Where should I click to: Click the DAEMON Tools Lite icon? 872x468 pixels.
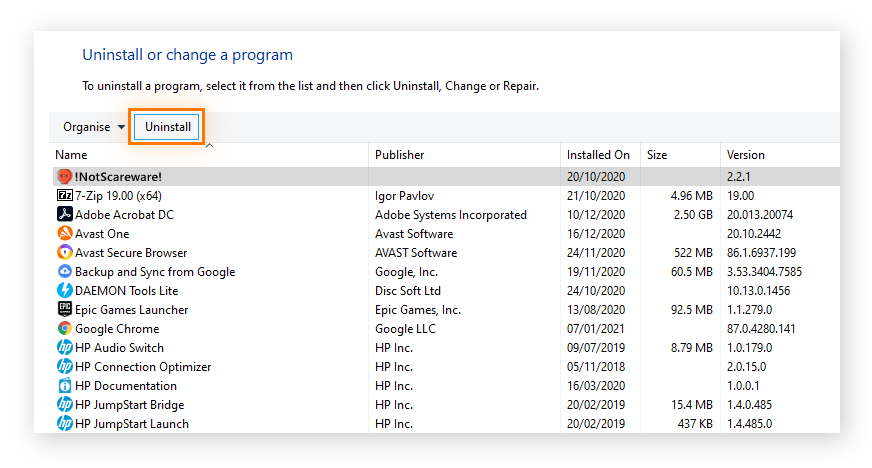pos(65,291)
